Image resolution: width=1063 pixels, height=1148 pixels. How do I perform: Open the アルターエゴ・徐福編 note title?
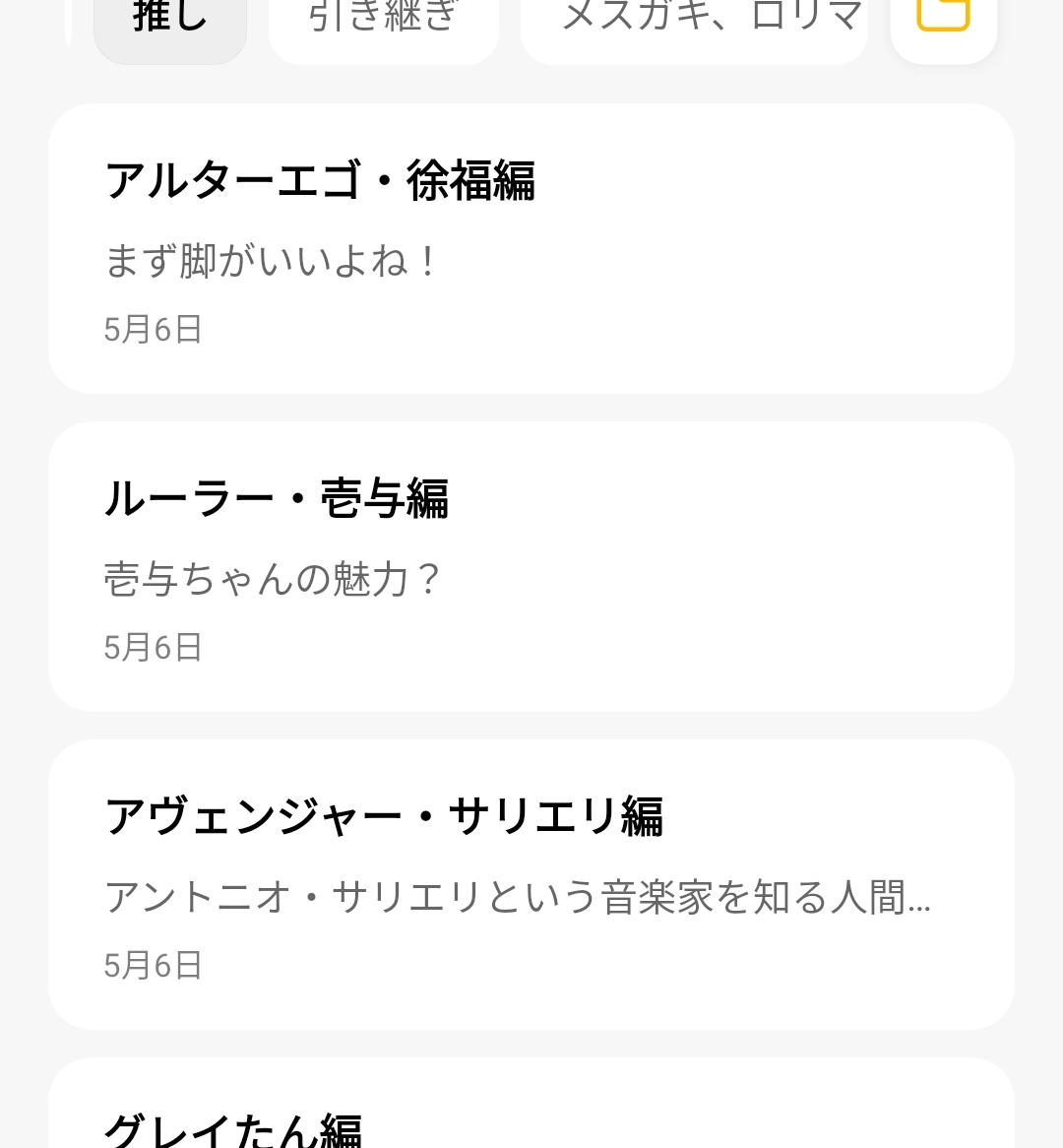point(320,181)
